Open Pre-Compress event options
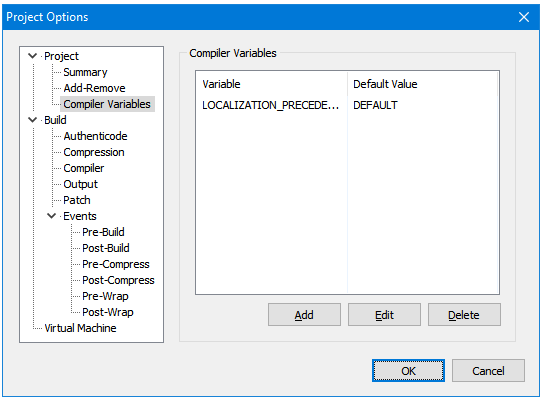 coord(116,264)
